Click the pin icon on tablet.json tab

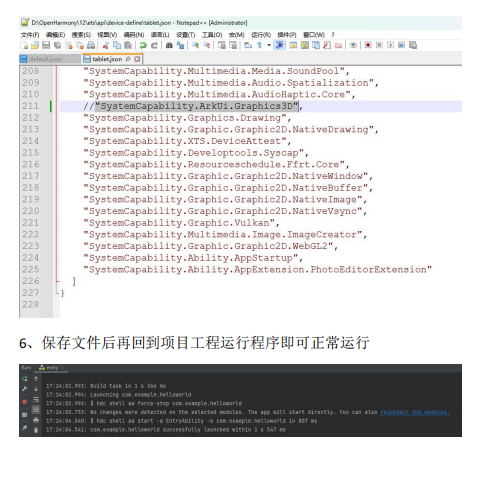pos(128,59)
